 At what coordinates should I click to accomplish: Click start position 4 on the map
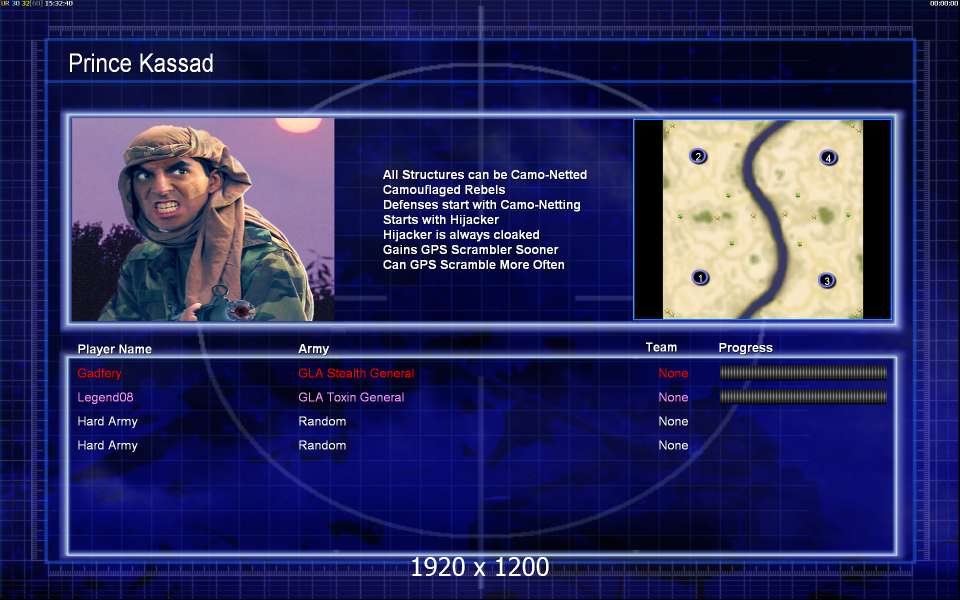(828, 158)
